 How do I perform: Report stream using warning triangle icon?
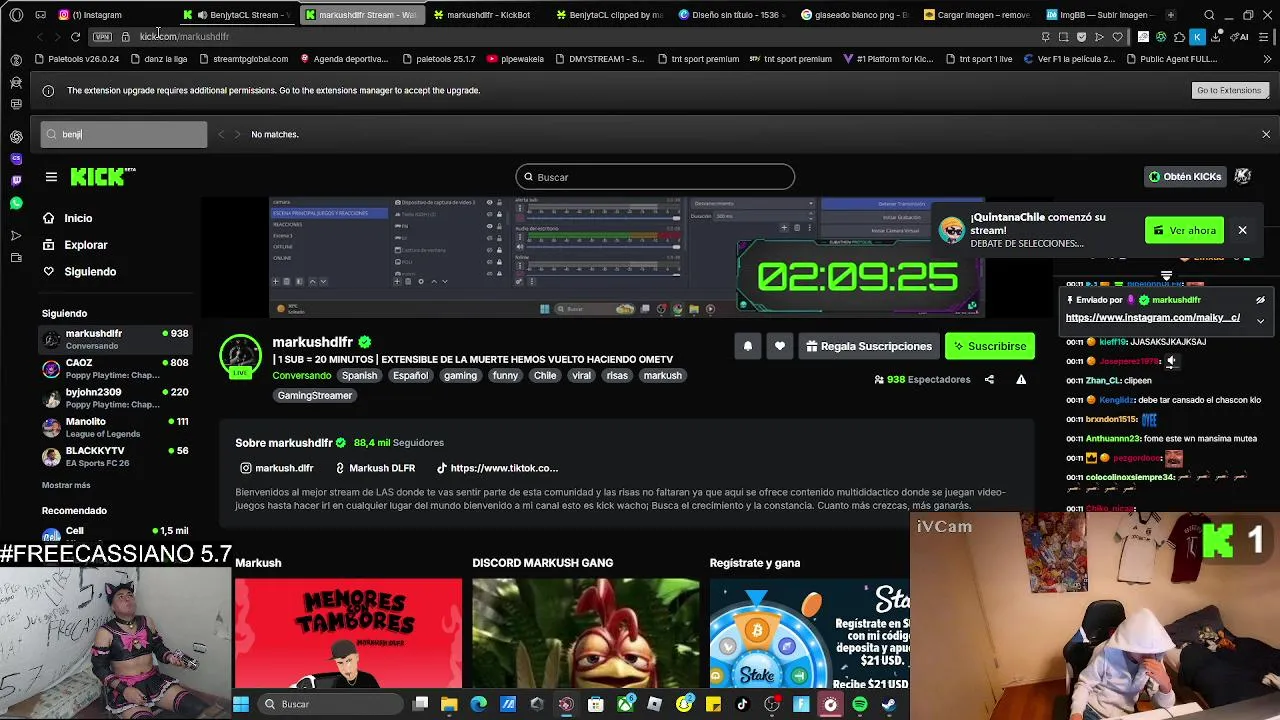point(1021,380)
